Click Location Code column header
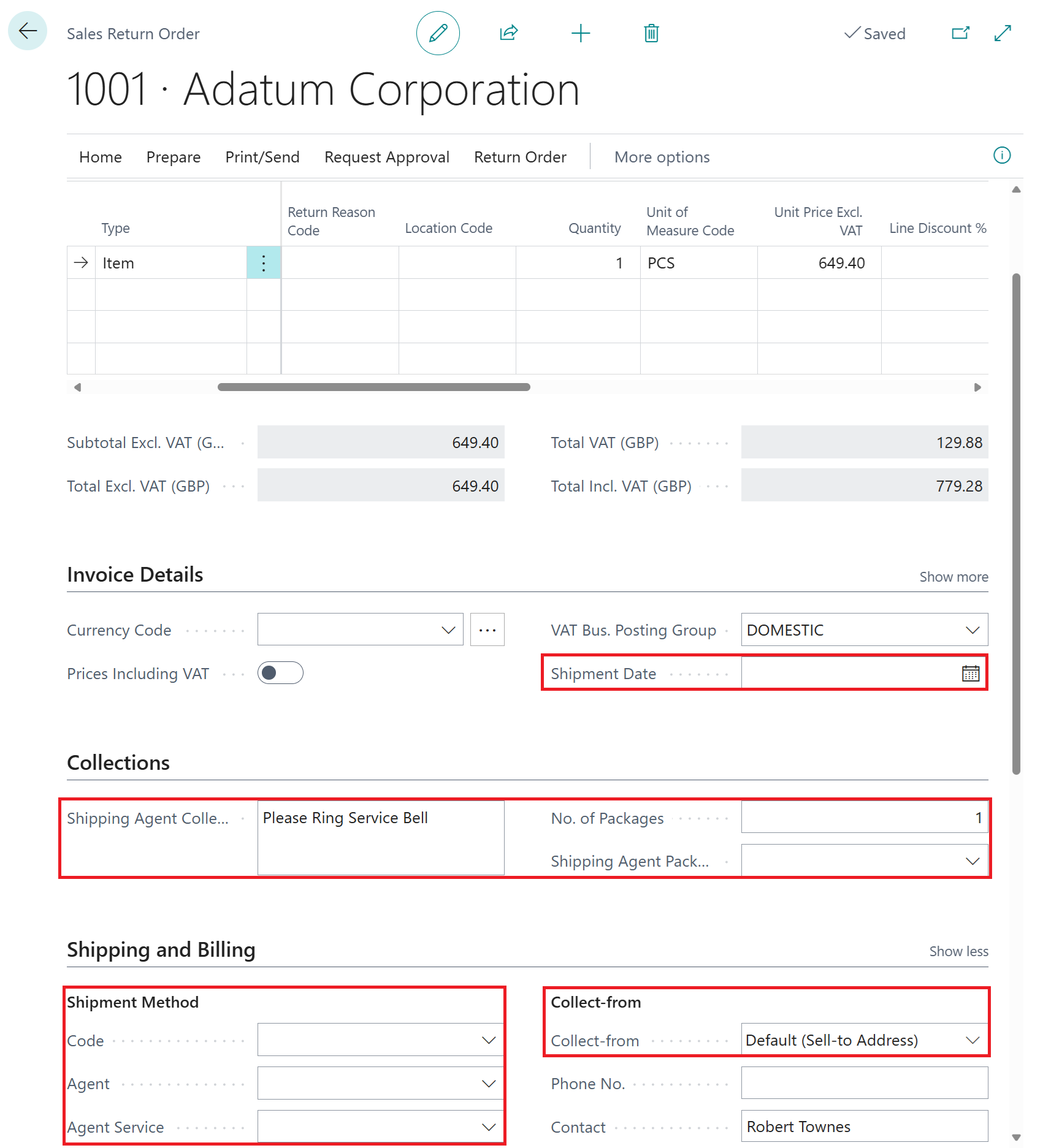 click(x=449, y=228)
